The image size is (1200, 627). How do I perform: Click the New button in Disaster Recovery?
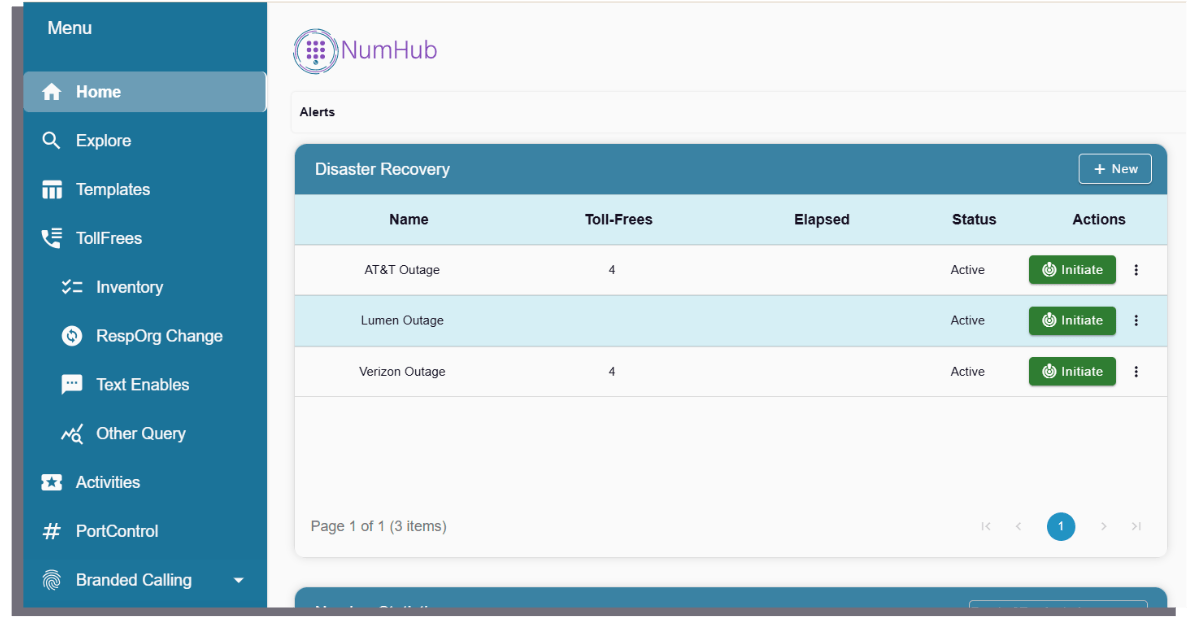click(x=1115, y=168)
